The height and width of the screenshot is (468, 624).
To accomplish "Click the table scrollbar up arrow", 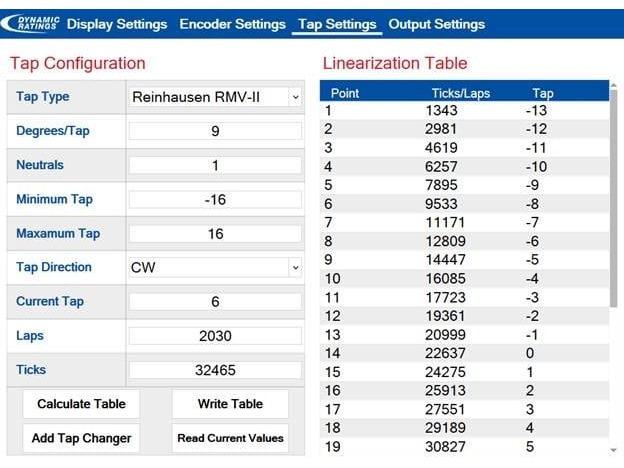I will 613,85.
